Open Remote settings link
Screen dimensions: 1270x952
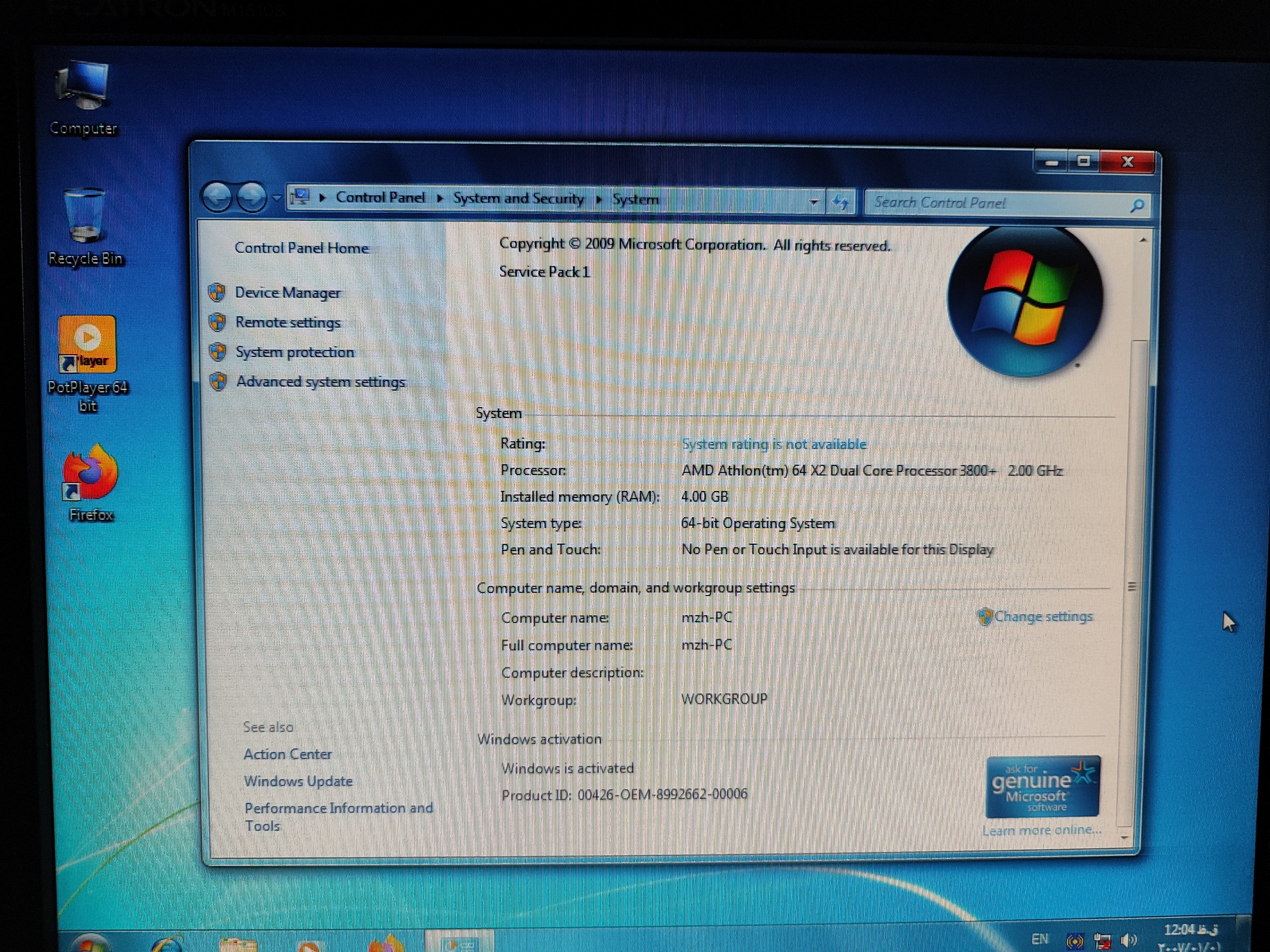coord(288,322)
